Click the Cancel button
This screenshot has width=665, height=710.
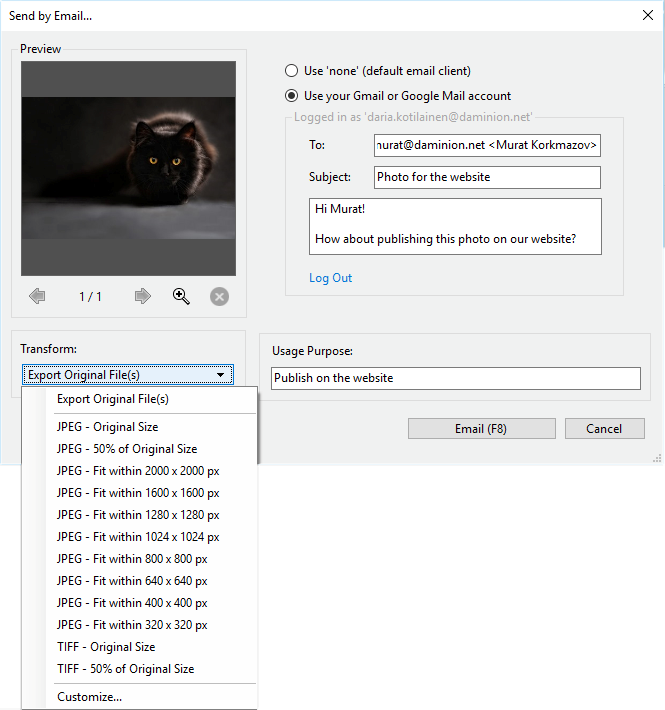[x=604, y=428]
